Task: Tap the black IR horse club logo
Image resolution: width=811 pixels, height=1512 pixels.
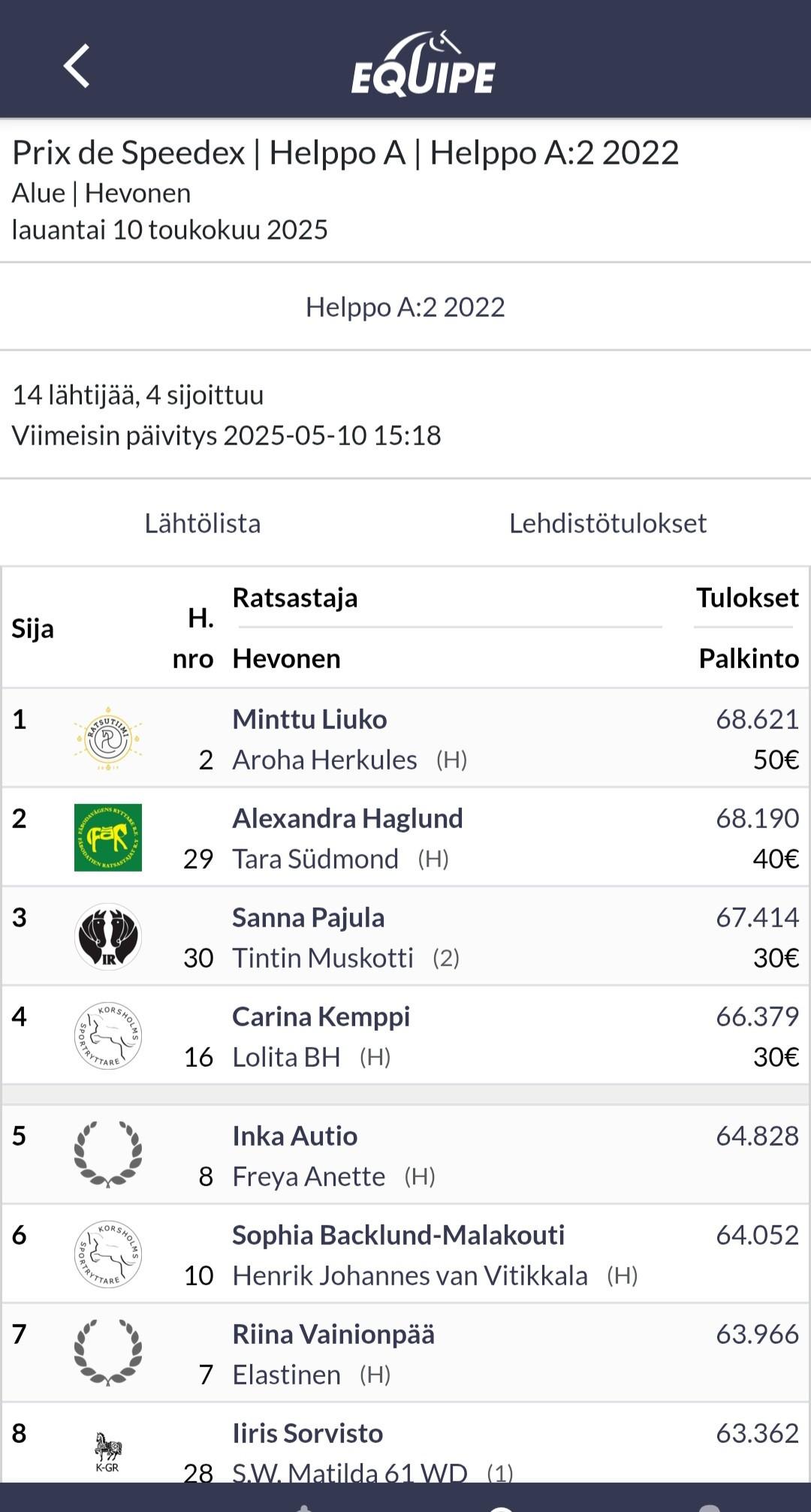Action: pos(108,937)
